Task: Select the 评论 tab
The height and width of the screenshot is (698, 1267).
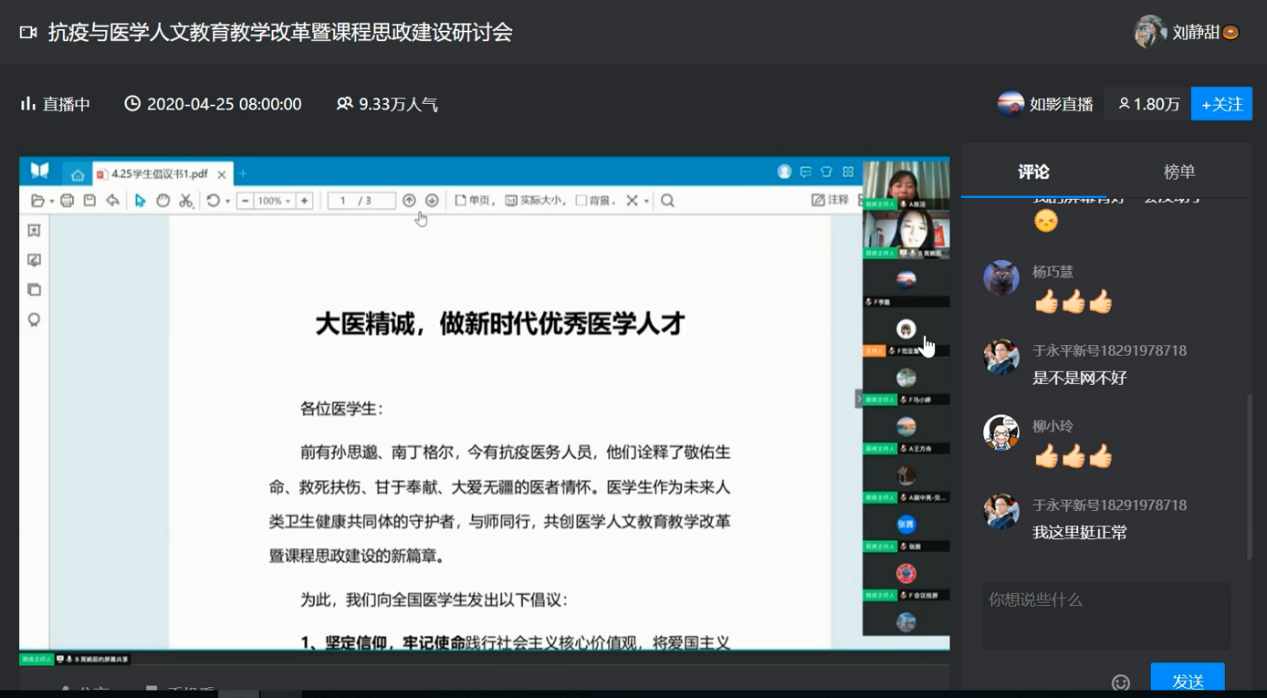Action: coord(1033,172)
